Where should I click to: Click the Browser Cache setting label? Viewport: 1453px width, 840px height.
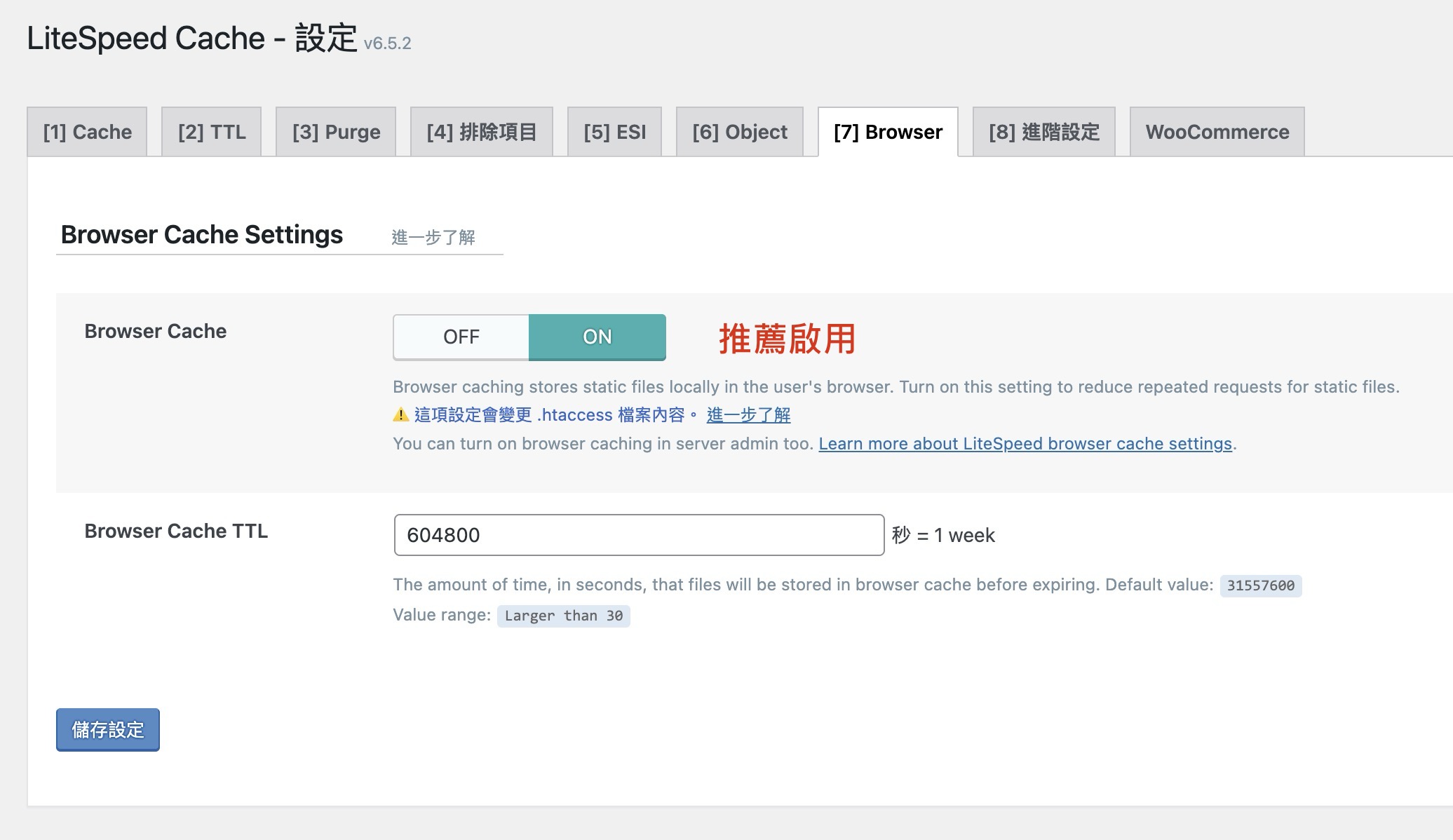(156, 331)
